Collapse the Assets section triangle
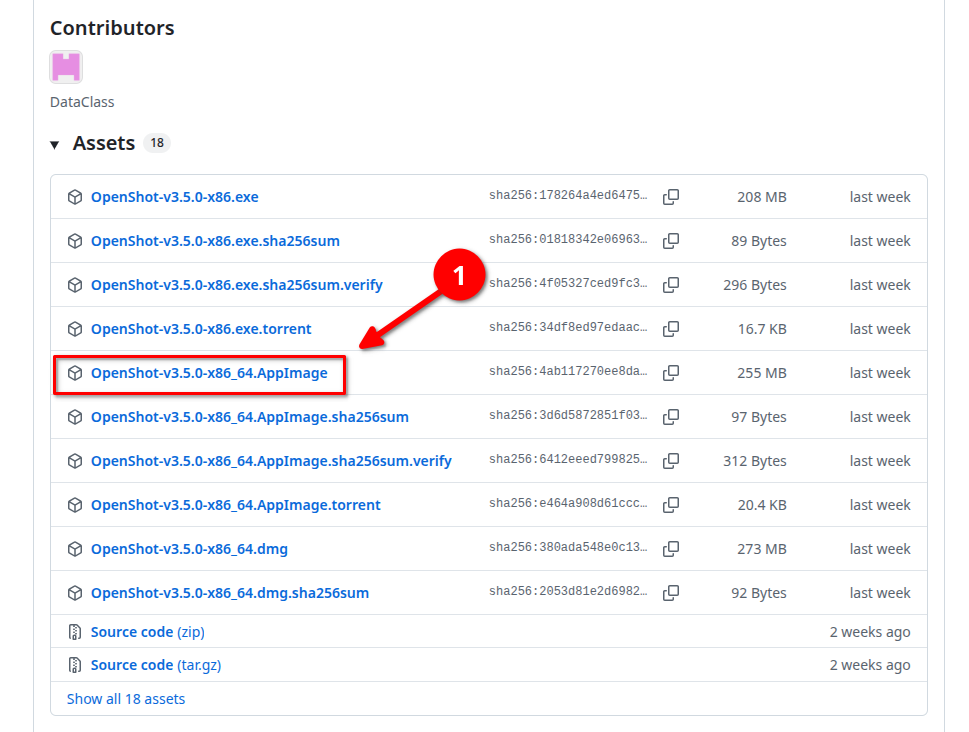 [54, 145]
